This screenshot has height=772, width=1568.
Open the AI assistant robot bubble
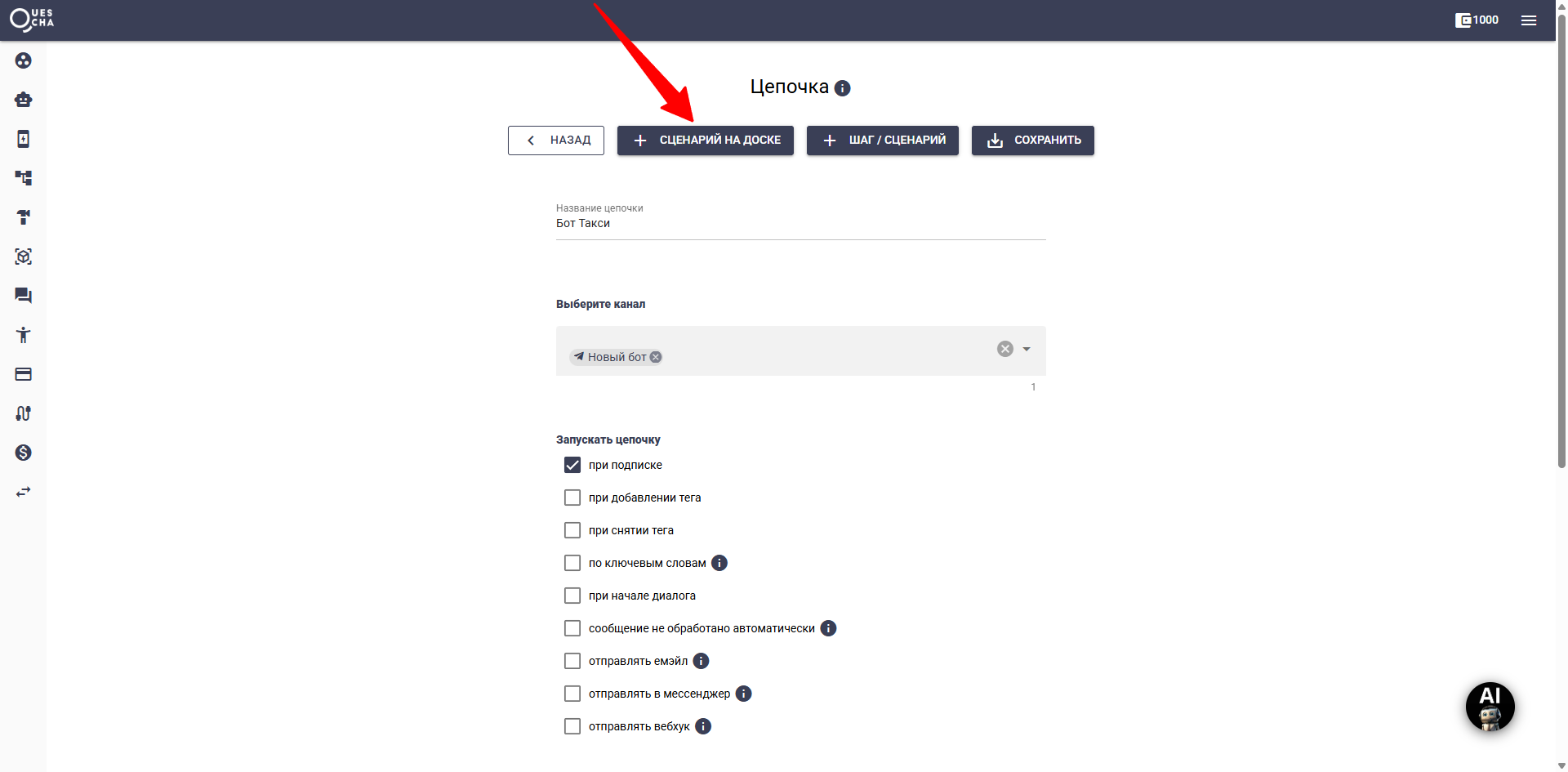point(1490,707)
